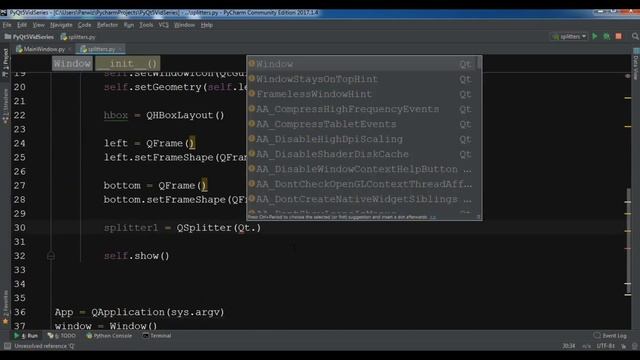Click 'left = QFrame()' on line 24
Screen dimensions: 640x360
pos(149,143)
